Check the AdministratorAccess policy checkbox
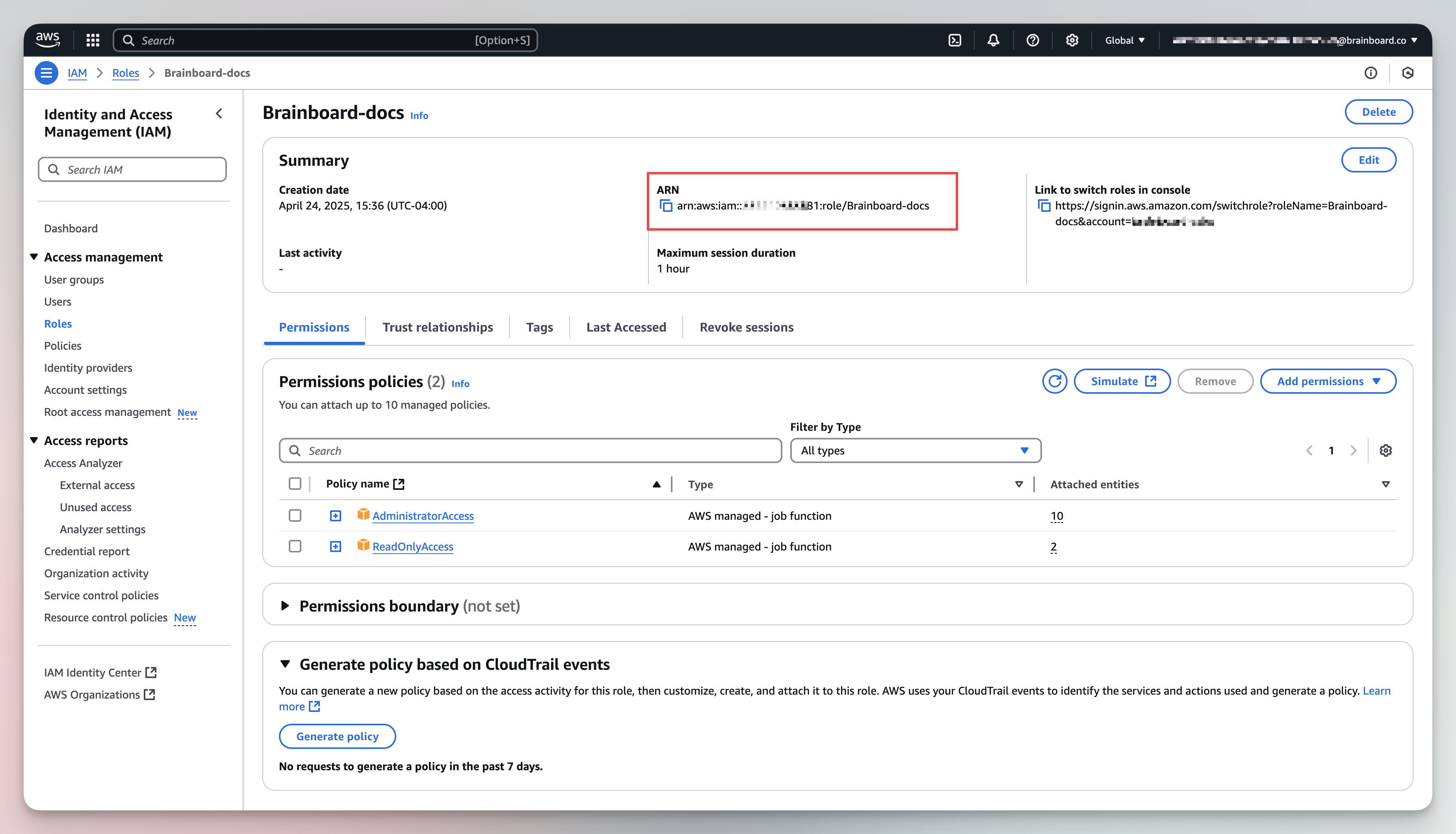 point(295,515)
